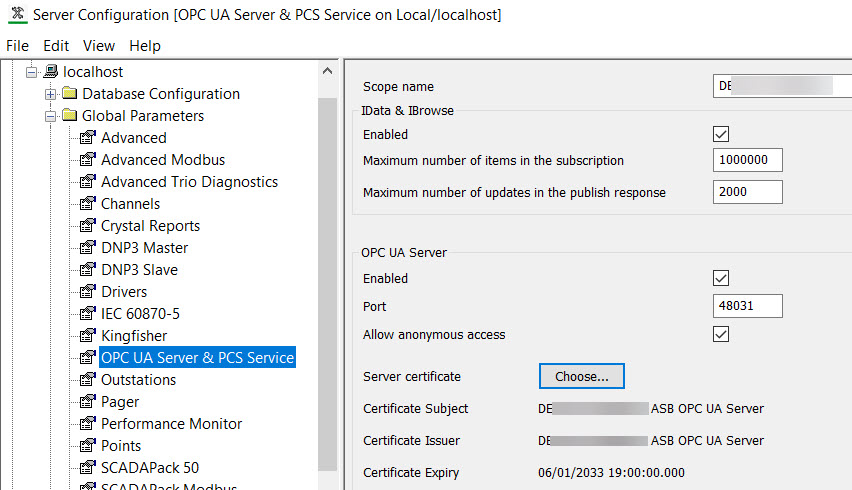The height and width of the screenshot is (490, 852).
Task: Click the Pager settings icon
Action: click(87, 401)
